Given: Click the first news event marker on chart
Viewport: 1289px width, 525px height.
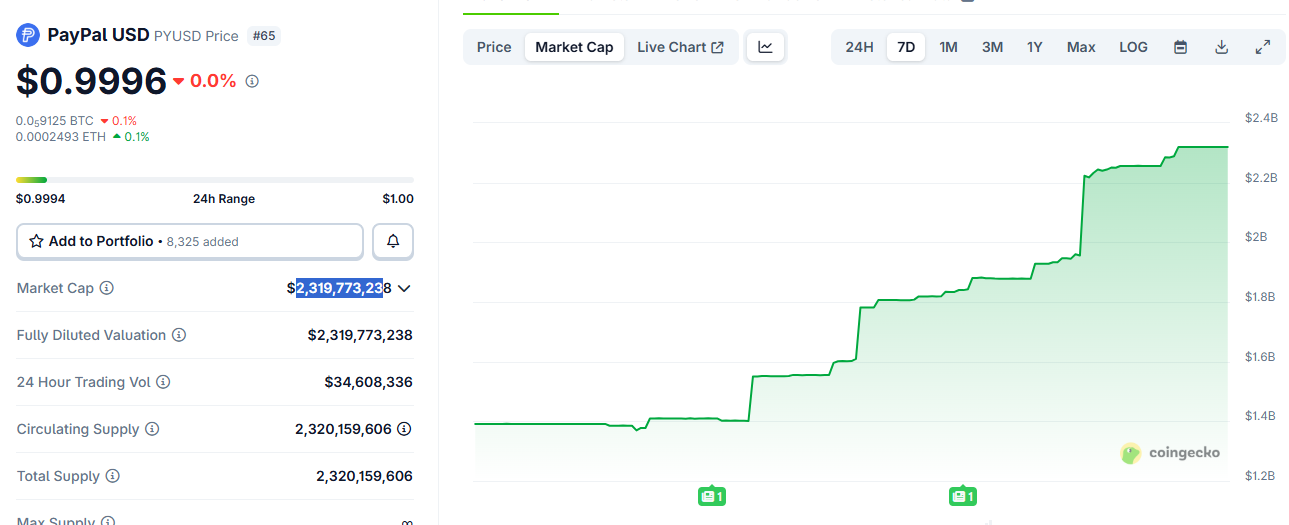Looking at the screenshot, I should [x=711, y=495].
